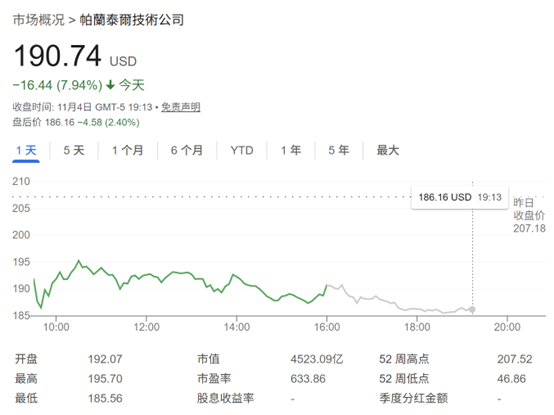Click the gray chart marker dot at 19:13
The width and height of the screenshot is (554, 415).
pyautogui.click(x=472, y=310)
